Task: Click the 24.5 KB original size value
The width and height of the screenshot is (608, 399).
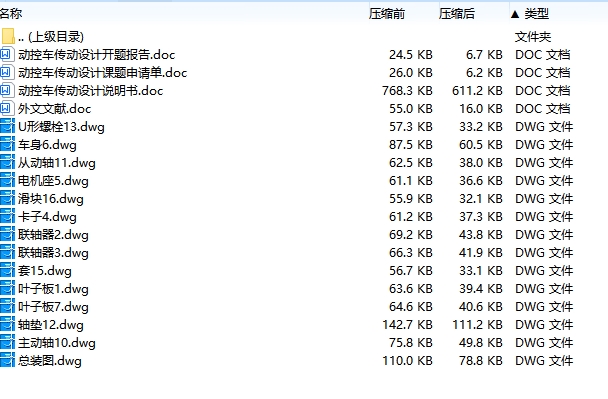Action: 411,55
